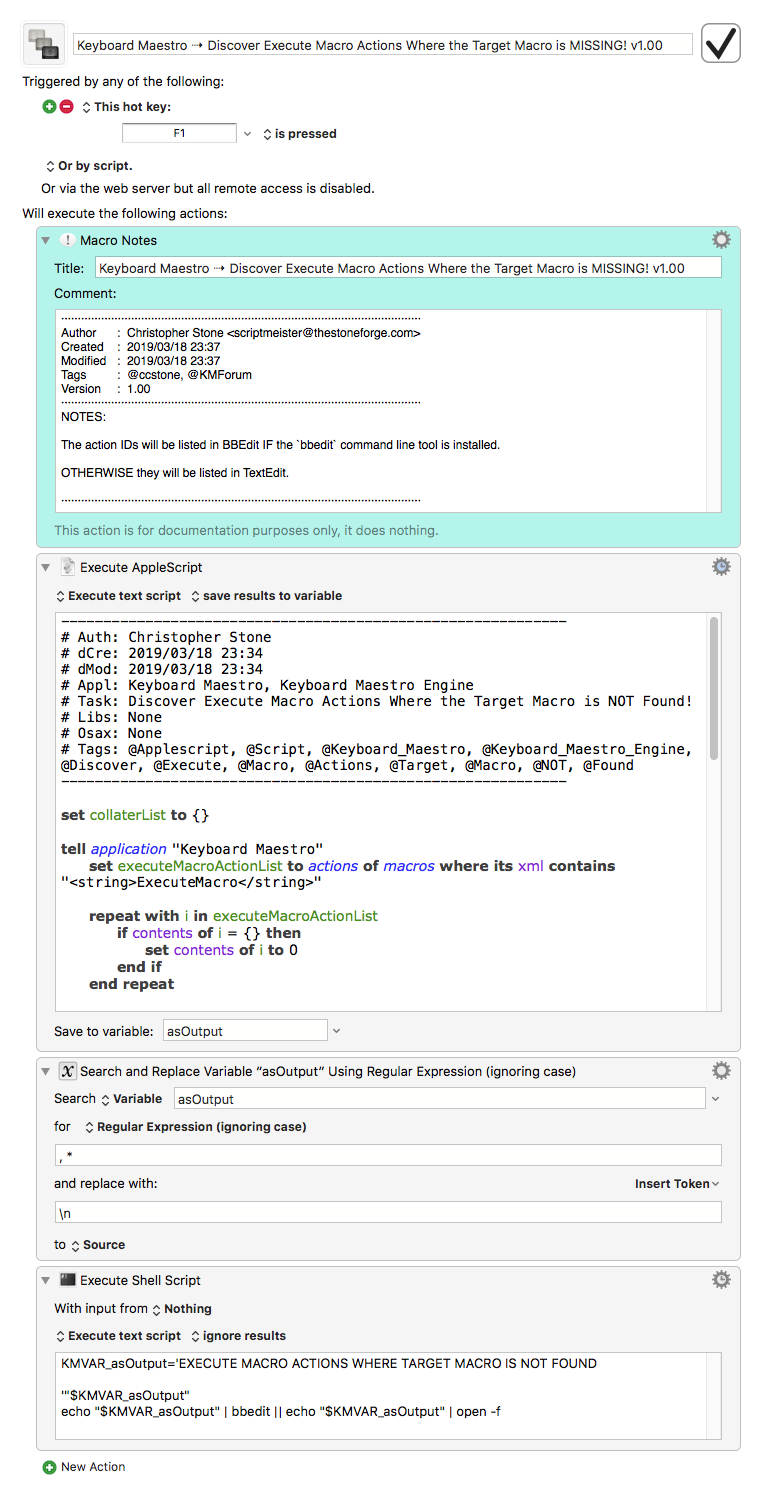
Task: Click inside the Macro Notes comment text area
Action: [388, 411]
